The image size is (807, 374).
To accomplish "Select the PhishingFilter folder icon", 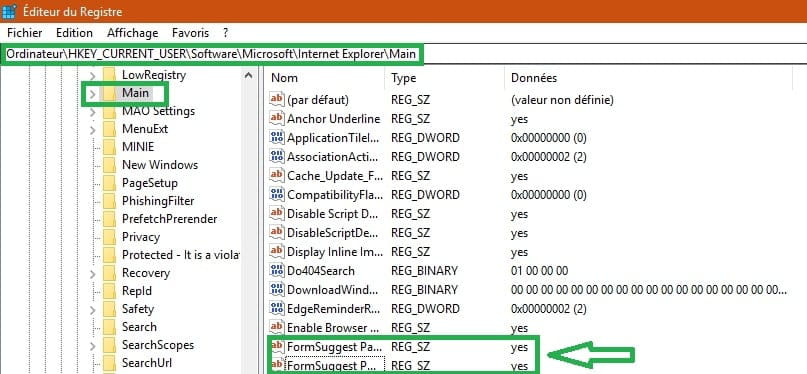I will coord(109,201).
